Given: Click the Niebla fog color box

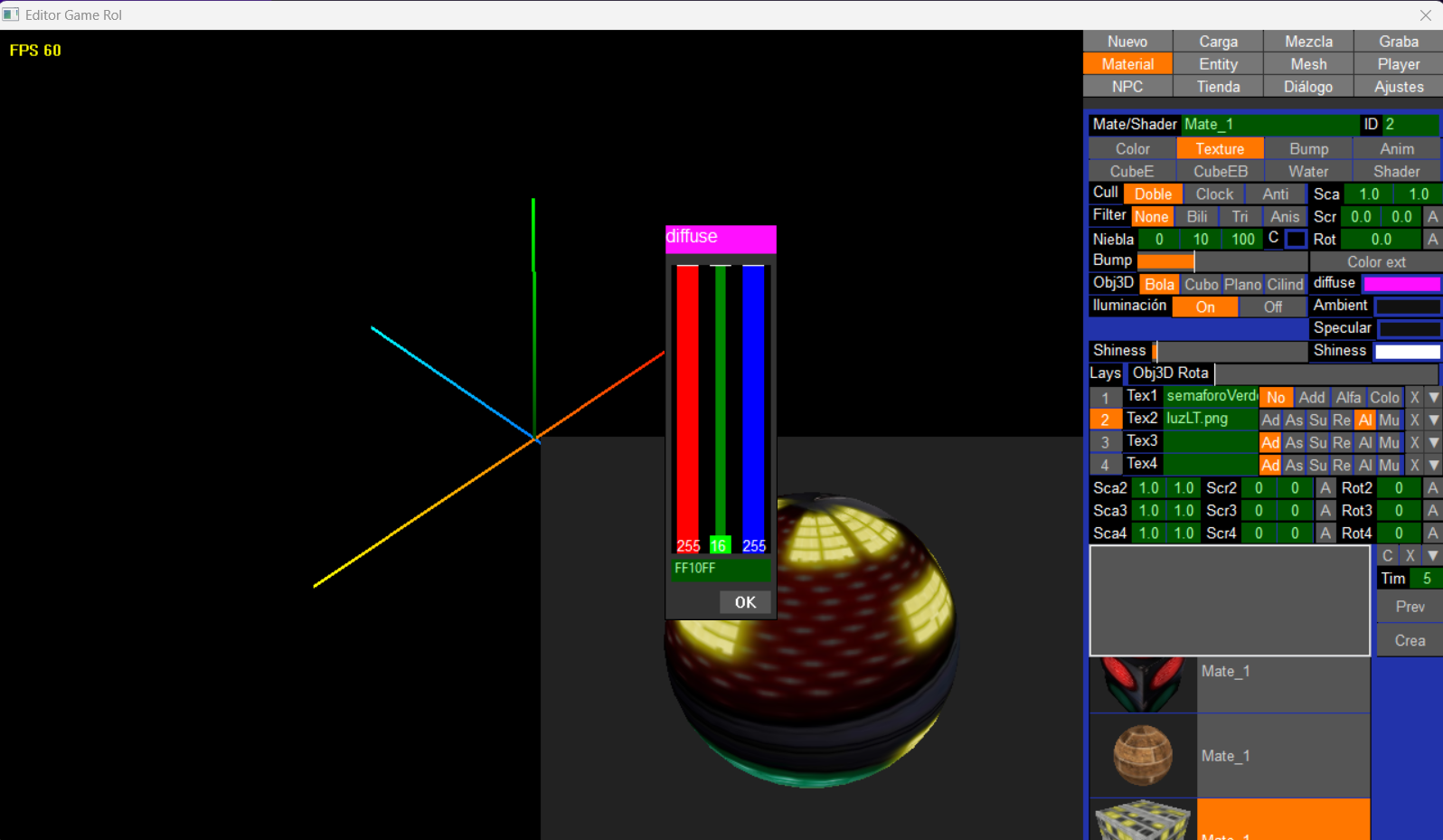Looking at the screenshot, I should [1296, 240].
